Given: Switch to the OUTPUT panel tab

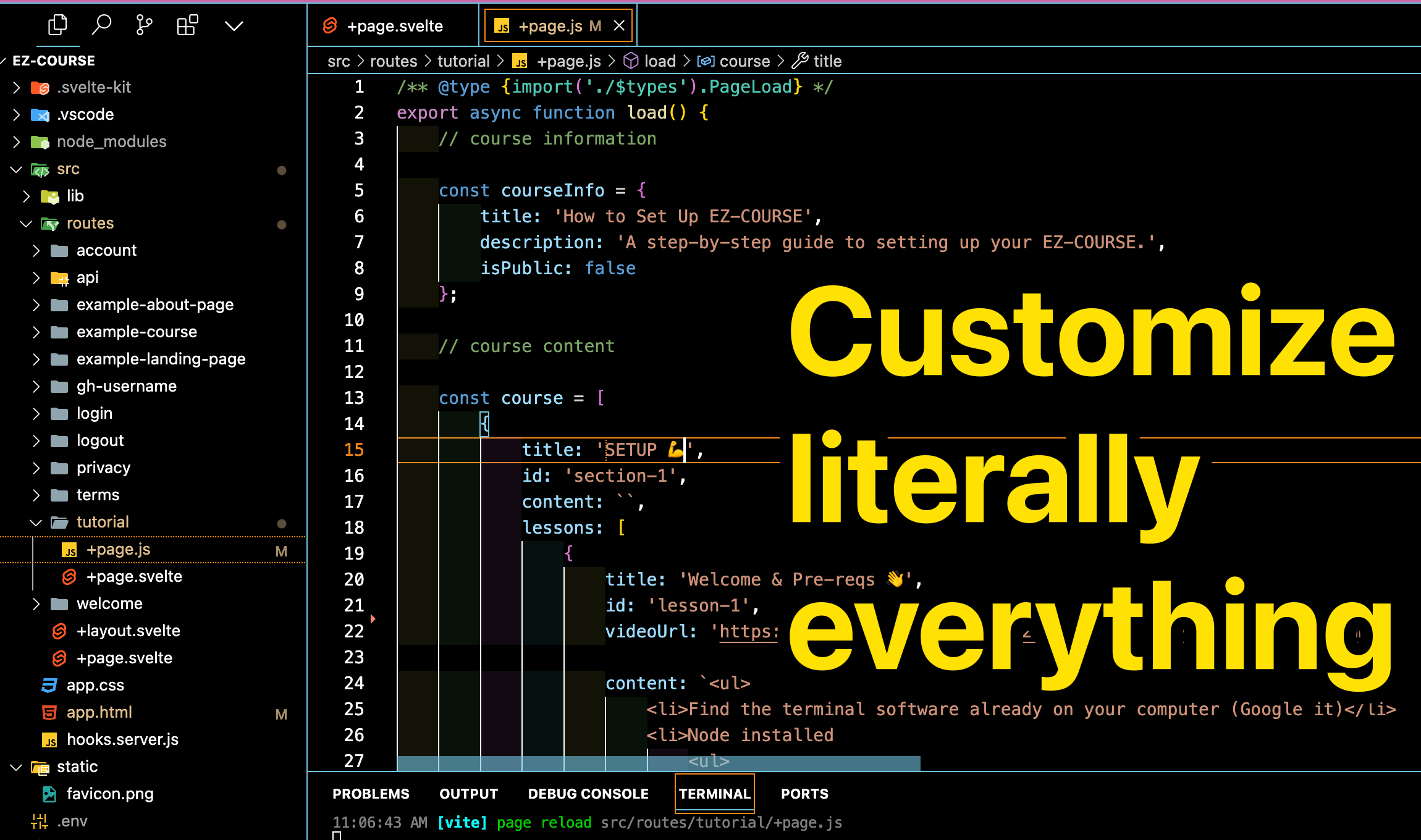Looking at the screenshot, I should click(x=468, y=794).
